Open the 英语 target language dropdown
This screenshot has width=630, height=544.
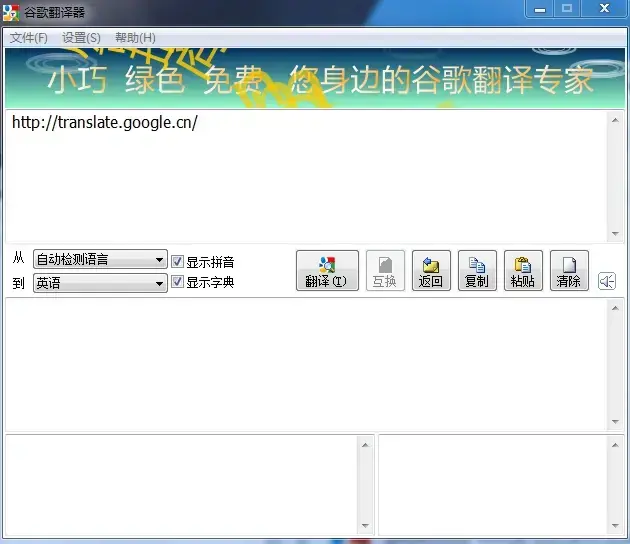(x=100, y=283)
